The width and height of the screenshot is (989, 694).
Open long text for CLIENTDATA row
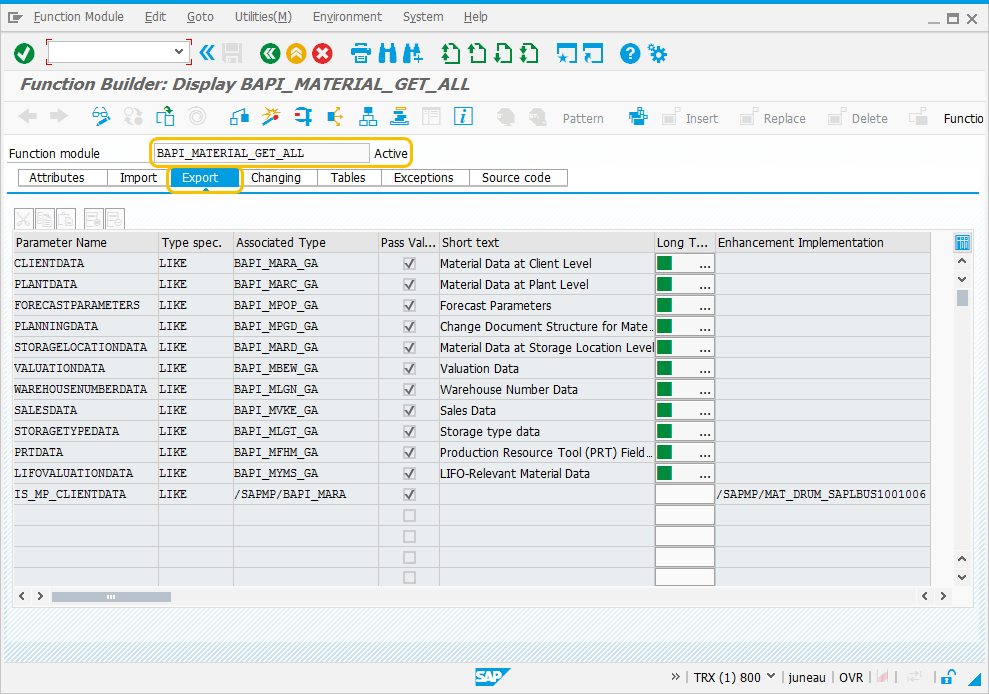(x=684, y=264)
